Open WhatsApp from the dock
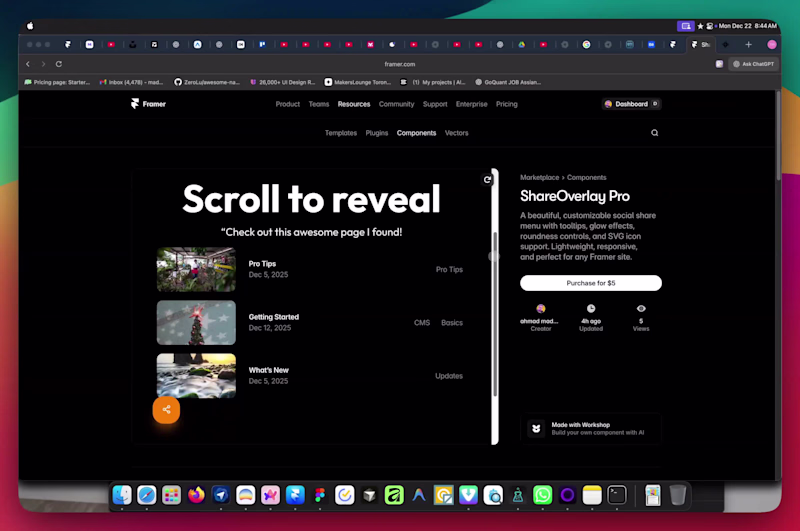 [x=542, y=495]
